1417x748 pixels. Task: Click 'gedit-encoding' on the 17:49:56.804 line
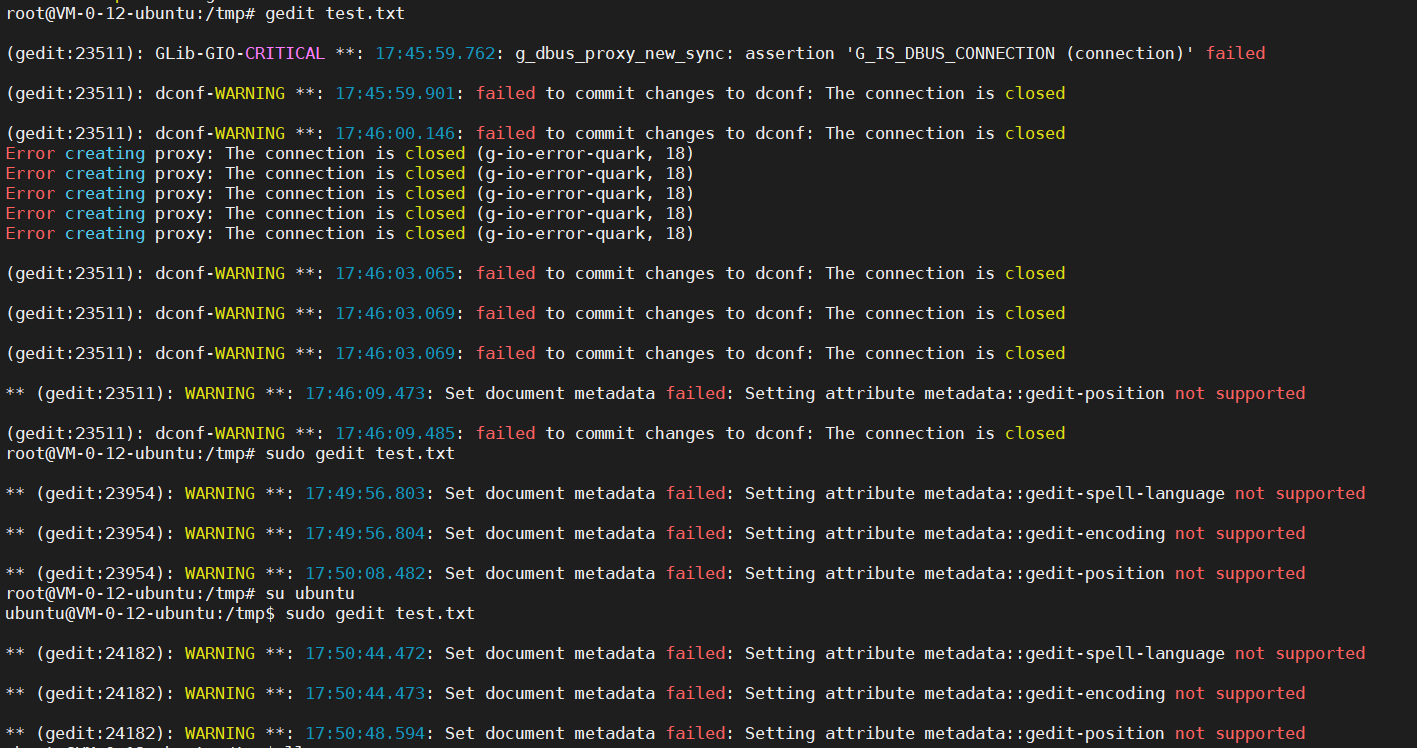(1095, 533)
